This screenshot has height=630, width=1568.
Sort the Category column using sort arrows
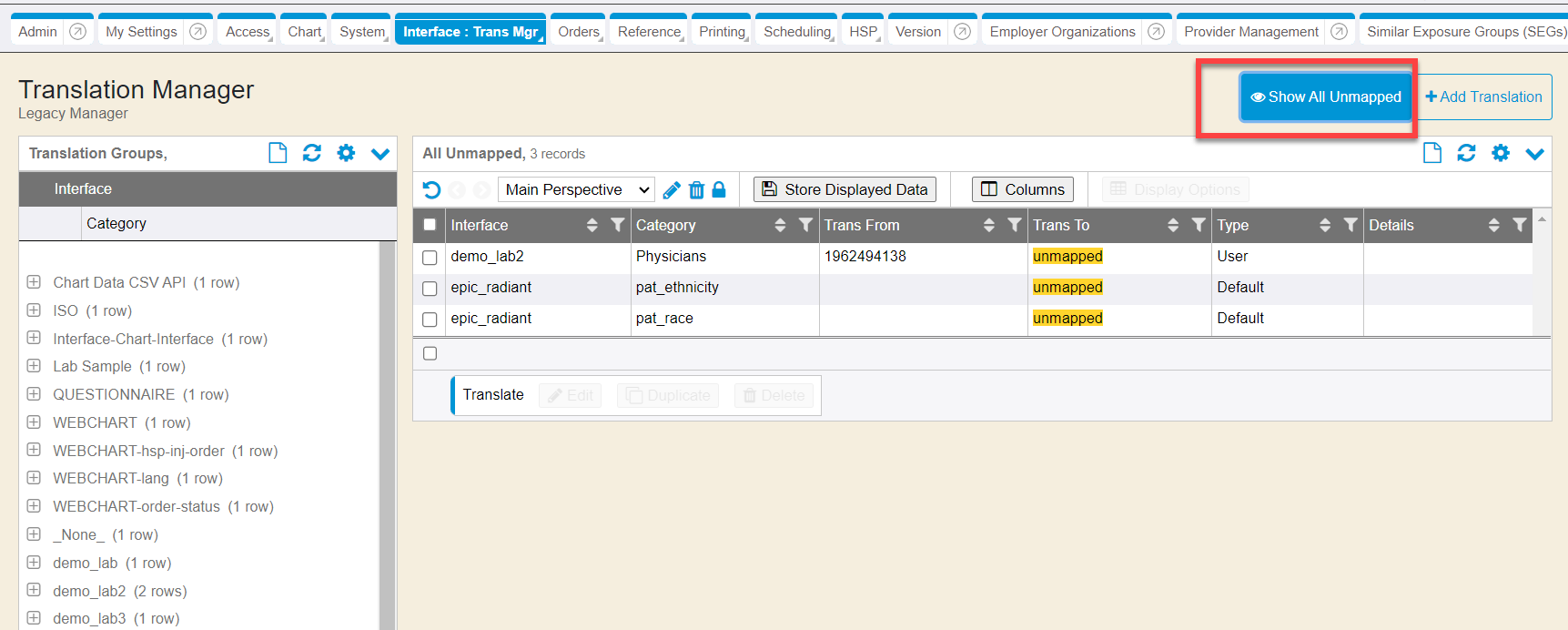tap(780, 225)
